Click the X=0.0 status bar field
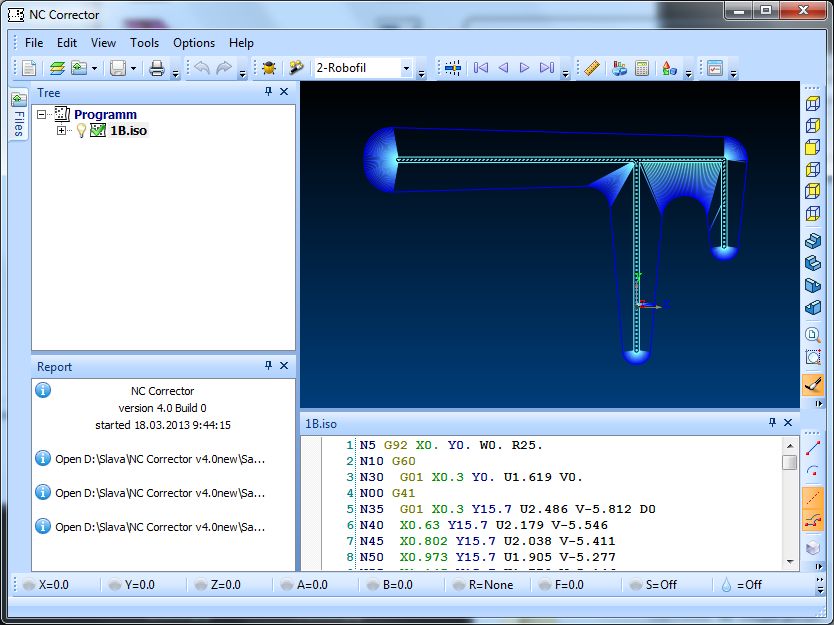 coord(46,585)
